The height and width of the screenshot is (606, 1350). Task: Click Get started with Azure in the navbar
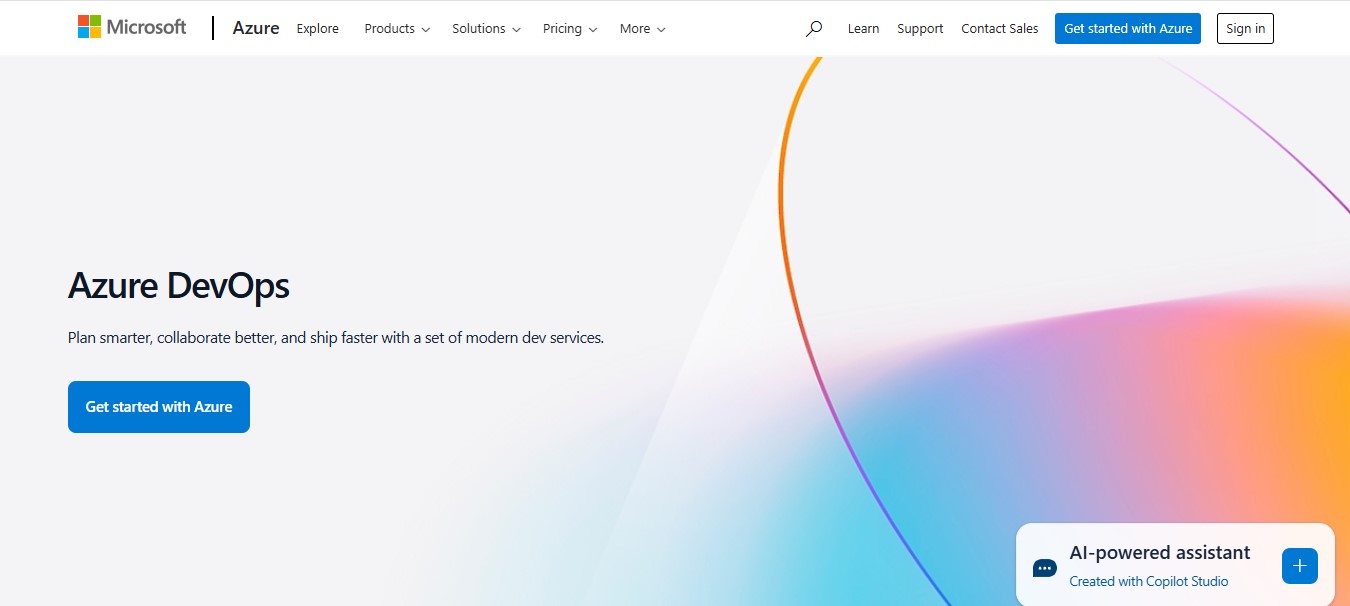click(1127, 28)
